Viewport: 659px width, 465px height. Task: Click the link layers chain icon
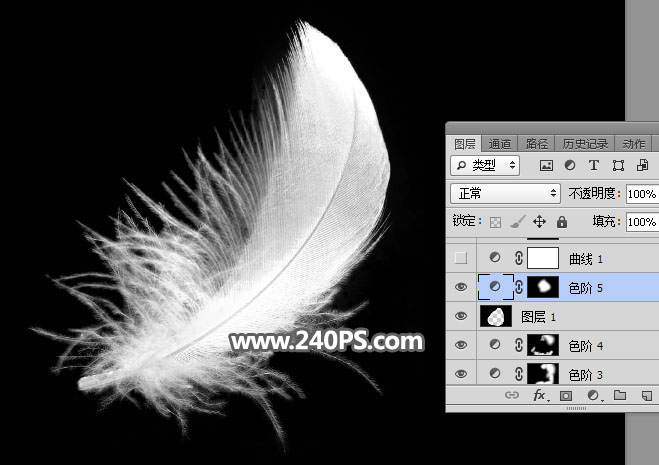point(511,395)
